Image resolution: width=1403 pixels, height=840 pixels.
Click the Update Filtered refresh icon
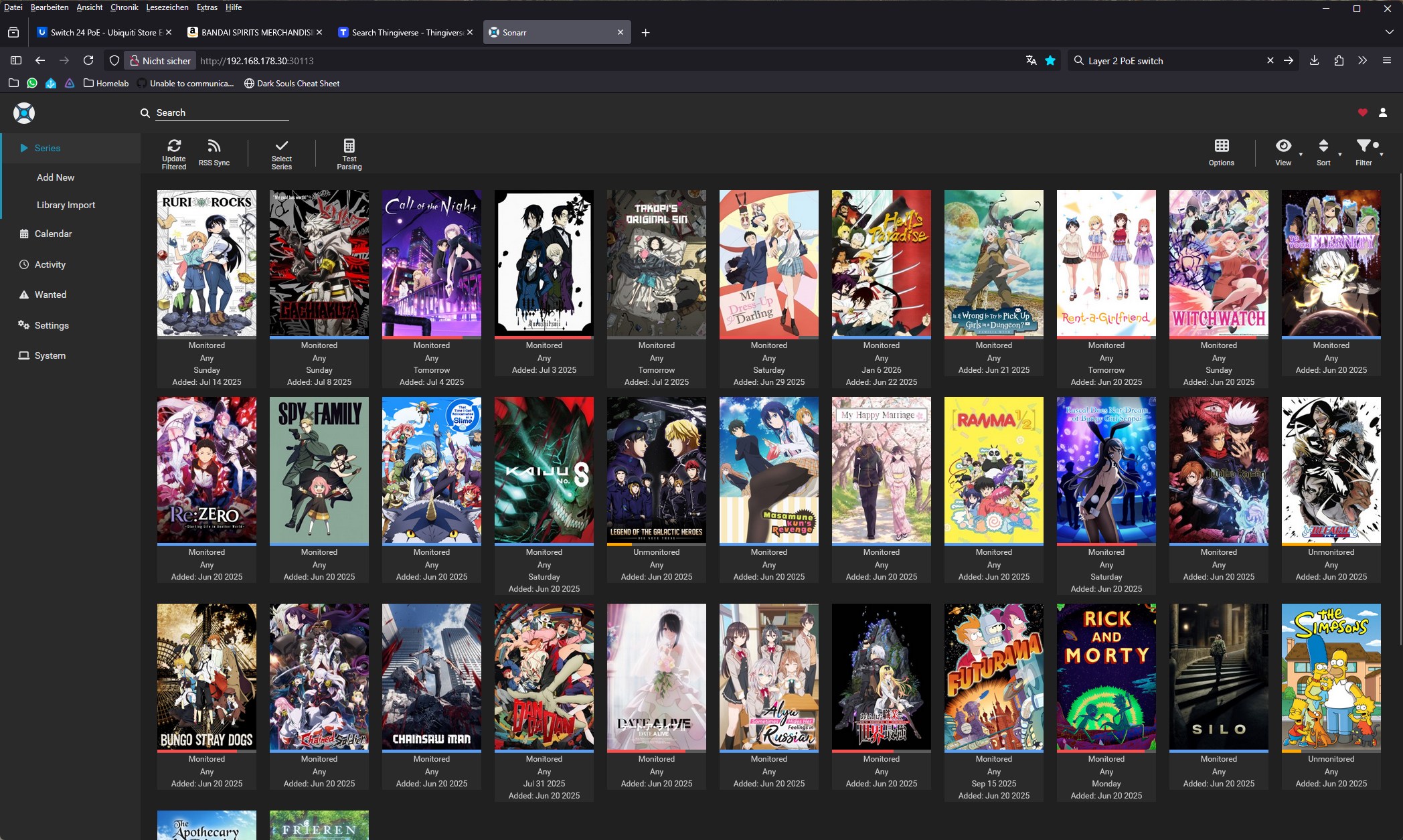click(174, 147)
